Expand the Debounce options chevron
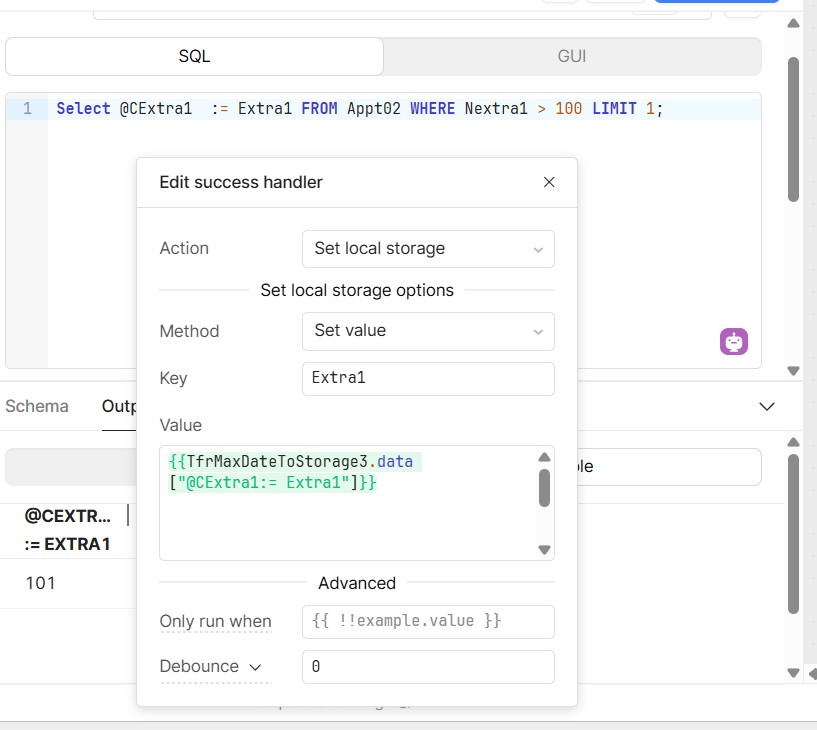 tap(255, 666)
